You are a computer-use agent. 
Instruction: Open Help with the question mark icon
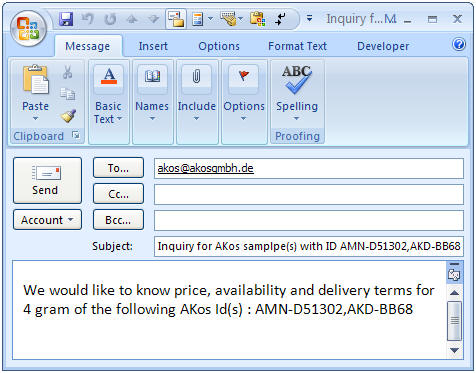pyautogui.click(x=459, y=44)
